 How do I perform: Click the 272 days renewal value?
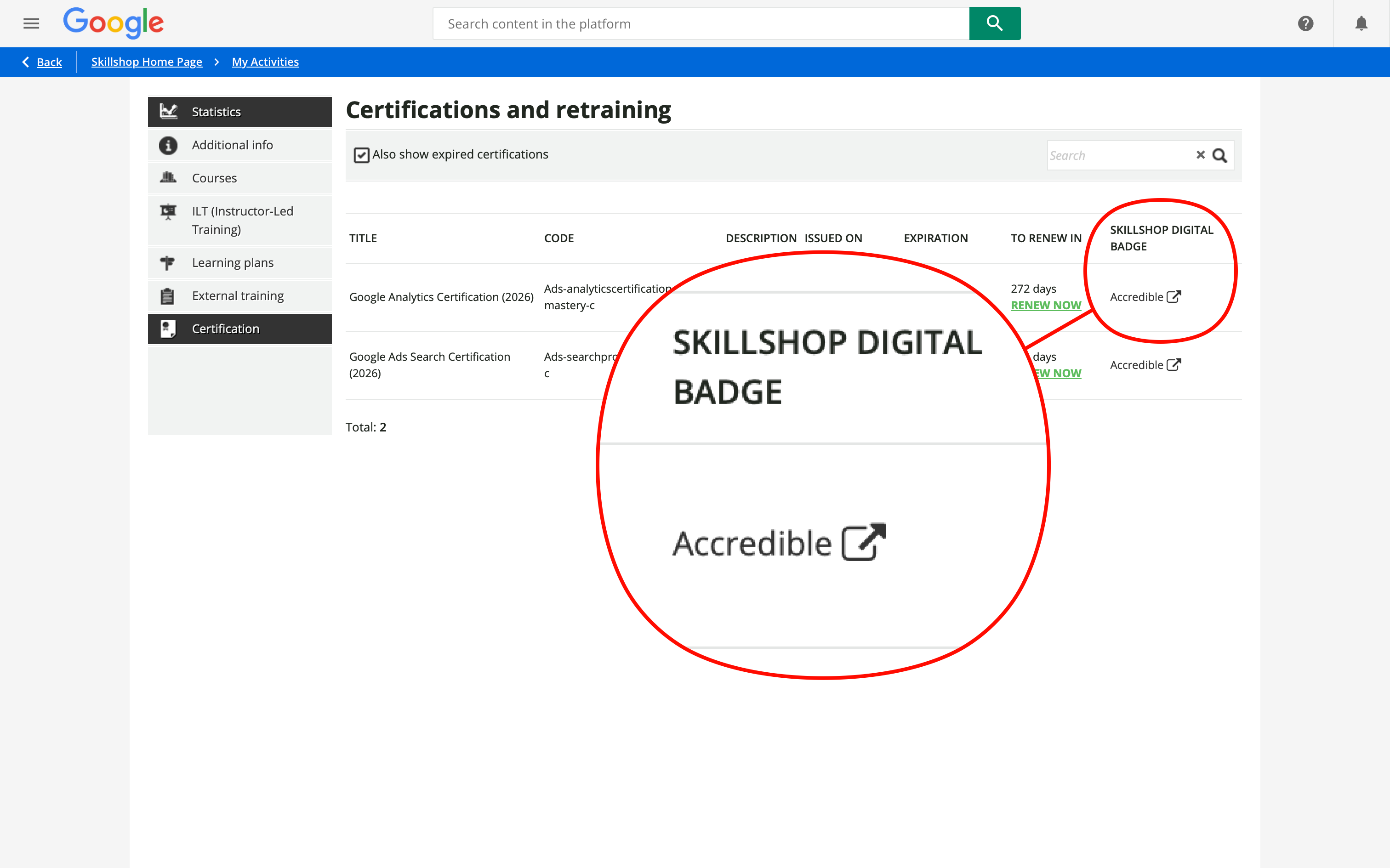[x=1033, y=289]
